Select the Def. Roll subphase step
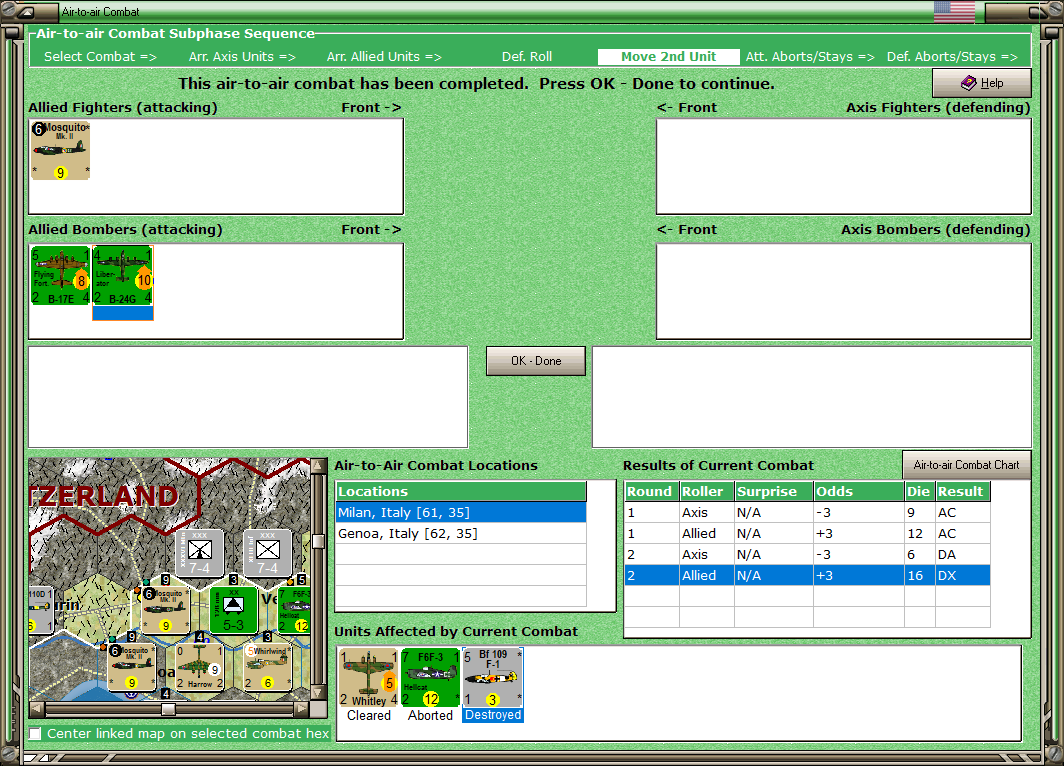Image resolution: width=1064 pixels, height=766 pixels. (527, 57)
